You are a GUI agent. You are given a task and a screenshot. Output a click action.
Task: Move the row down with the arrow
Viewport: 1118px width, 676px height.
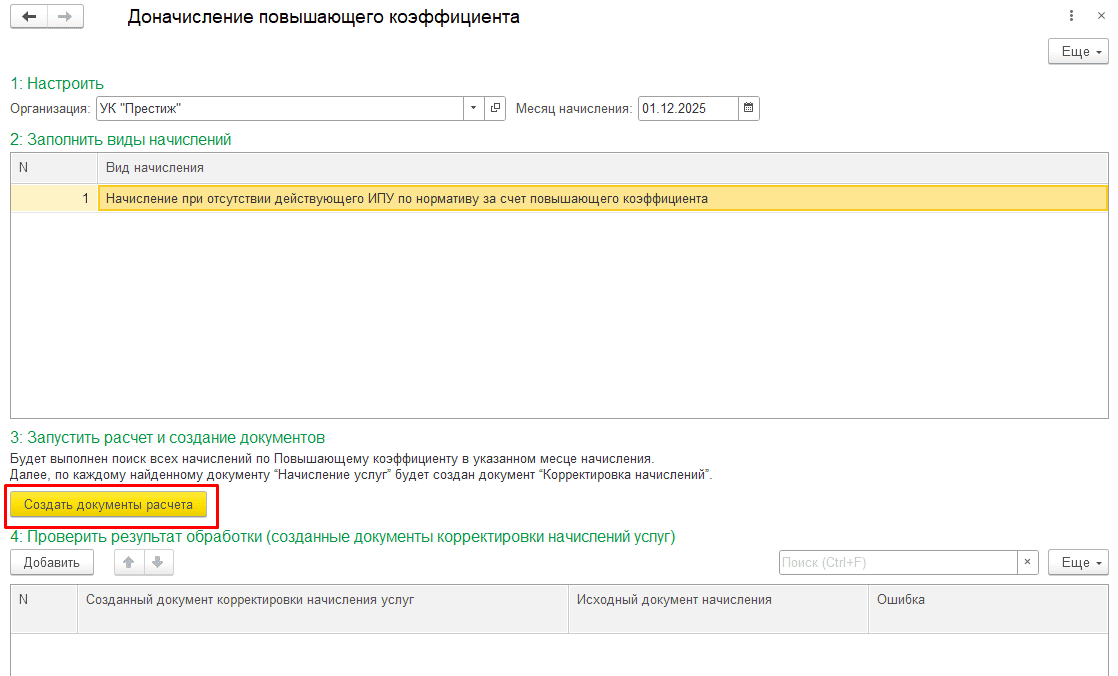click(158, 562)
